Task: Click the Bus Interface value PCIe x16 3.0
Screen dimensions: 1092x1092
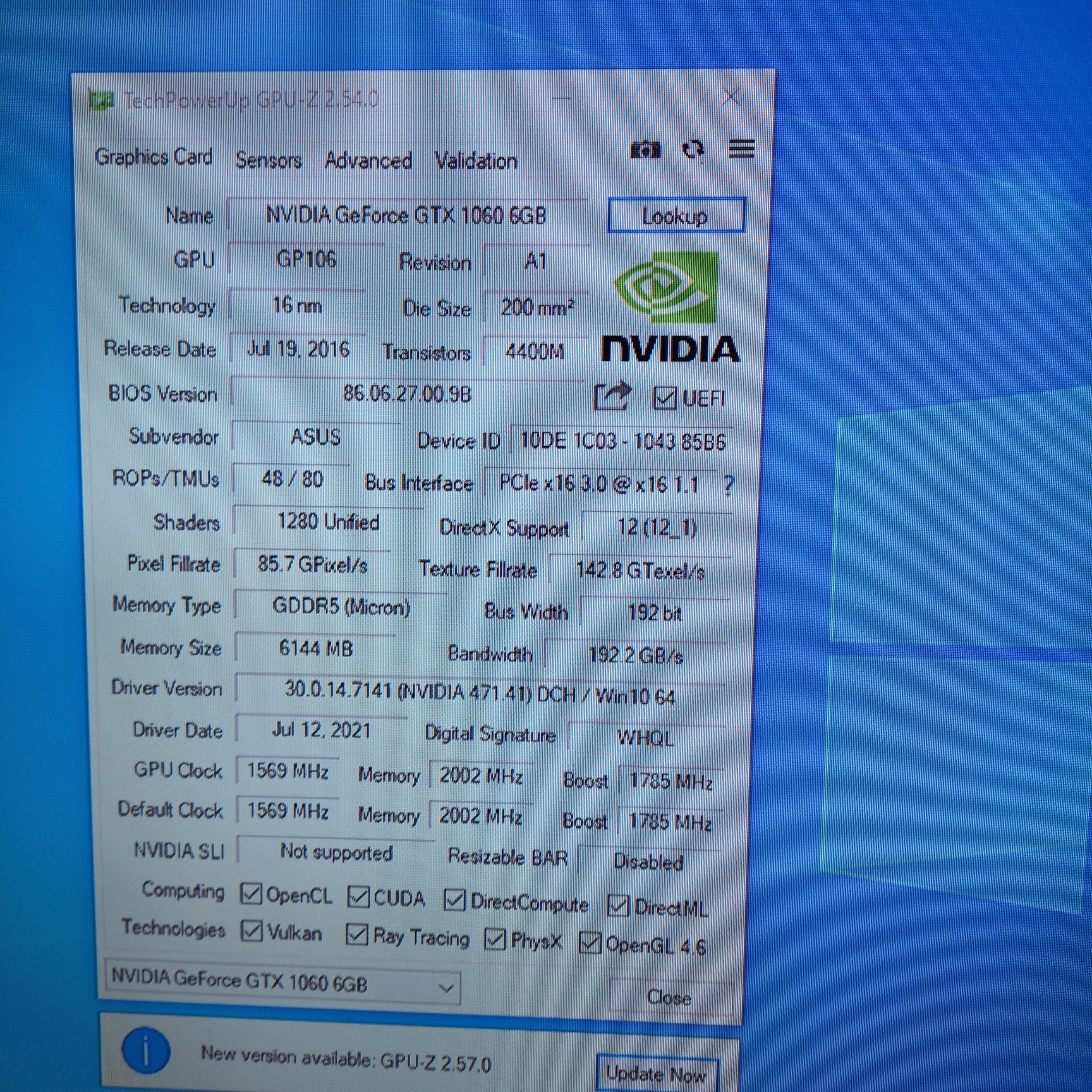Action: tap(599, 484)
